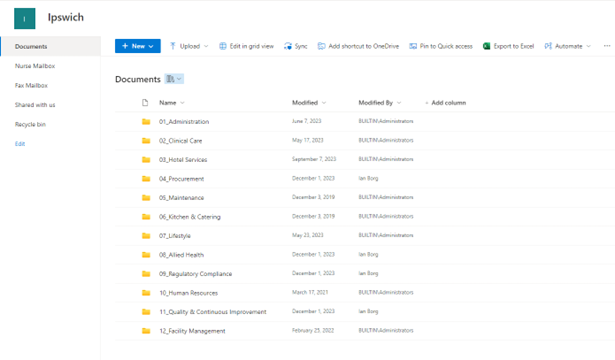Click the Ipswich site title
Image resolution: width=615 pixels, height=360 pixels.
click(66, 18)
